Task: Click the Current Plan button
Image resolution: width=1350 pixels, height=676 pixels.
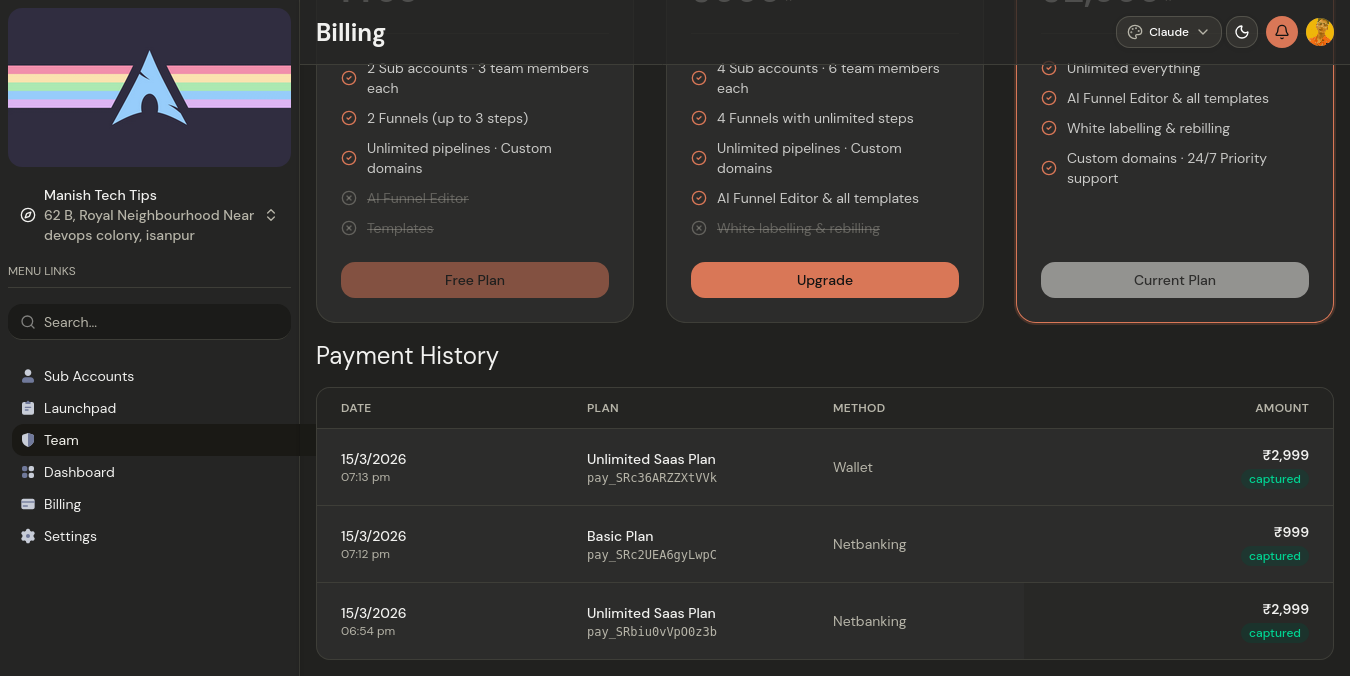Action: click(1175, 280)
